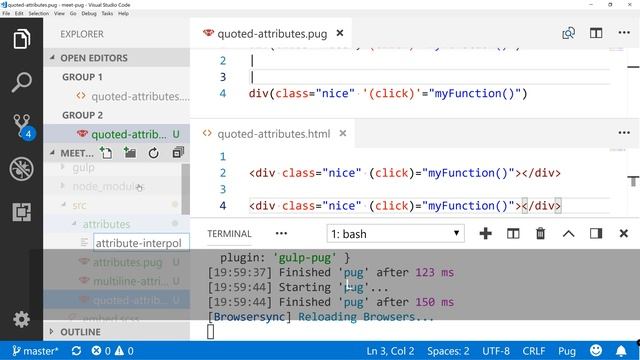
Task: Expand the OUTLINE section
Action: (x=117, y=332)
